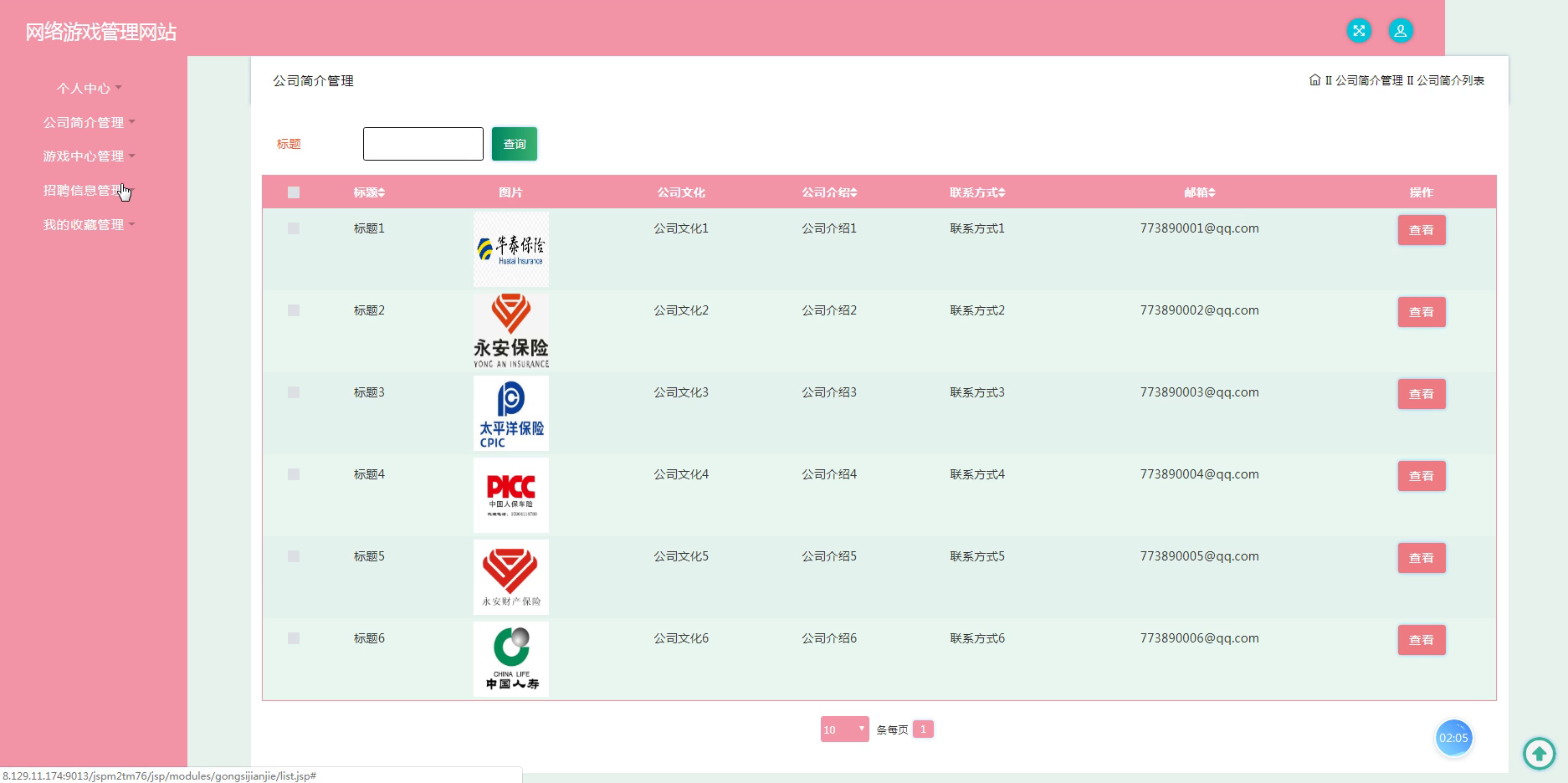
Task: Click the scroll-to-top arrow icon
Action: point(1539,753)
